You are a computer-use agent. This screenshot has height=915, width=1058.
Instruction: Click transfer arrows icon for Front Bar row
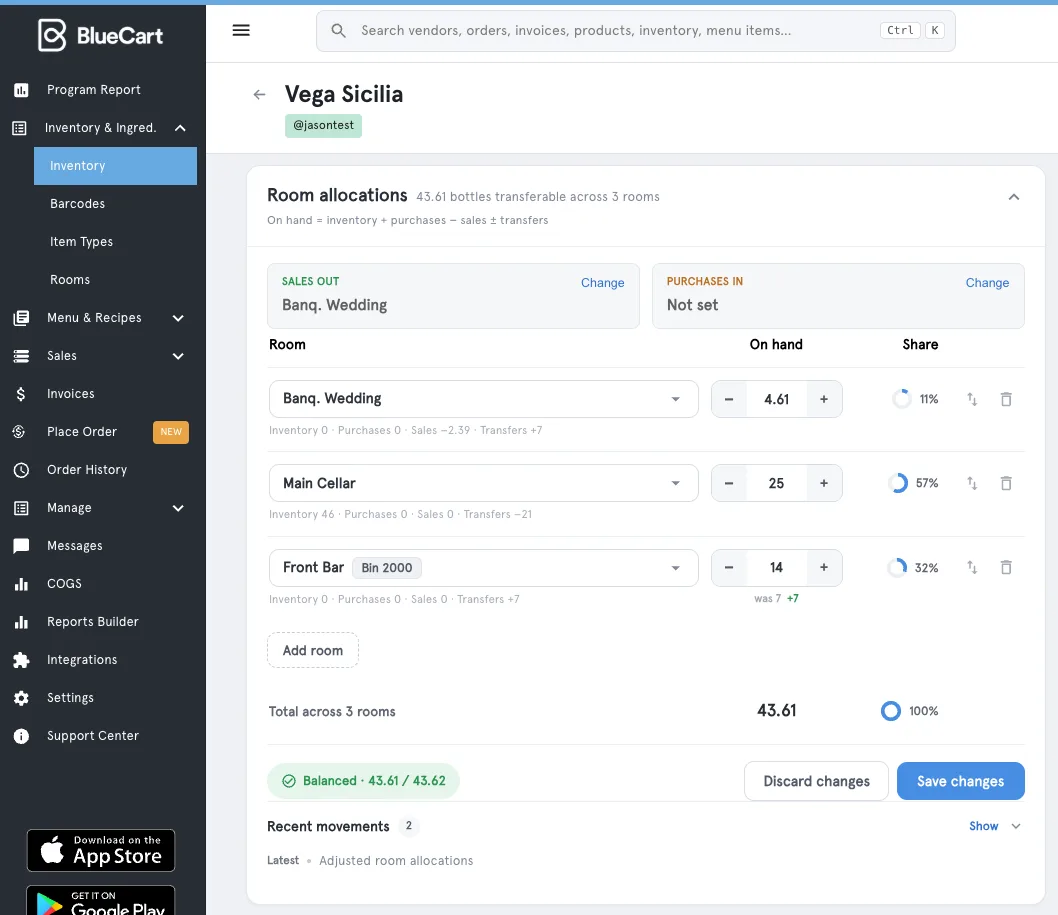[972, 567]
